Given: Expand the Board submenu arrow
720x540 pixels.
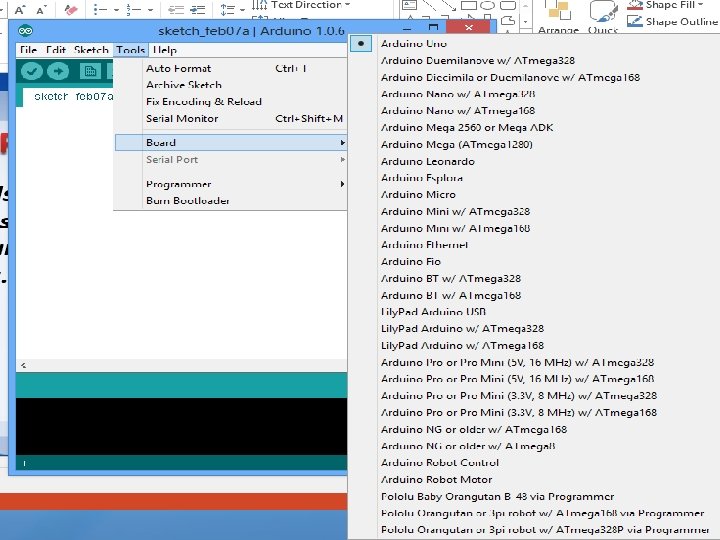Looking at the screenshot, I should [343, 143].
